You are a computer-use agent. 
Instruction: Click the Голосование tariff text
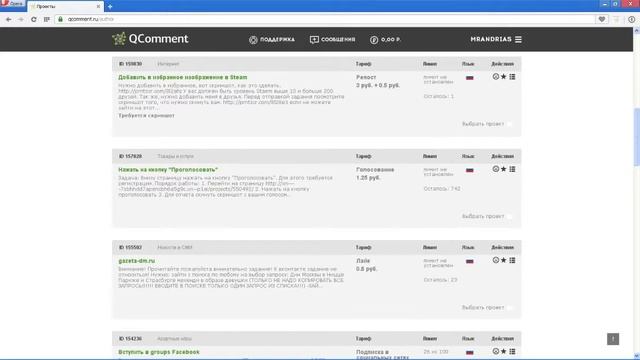click(375, 169)
